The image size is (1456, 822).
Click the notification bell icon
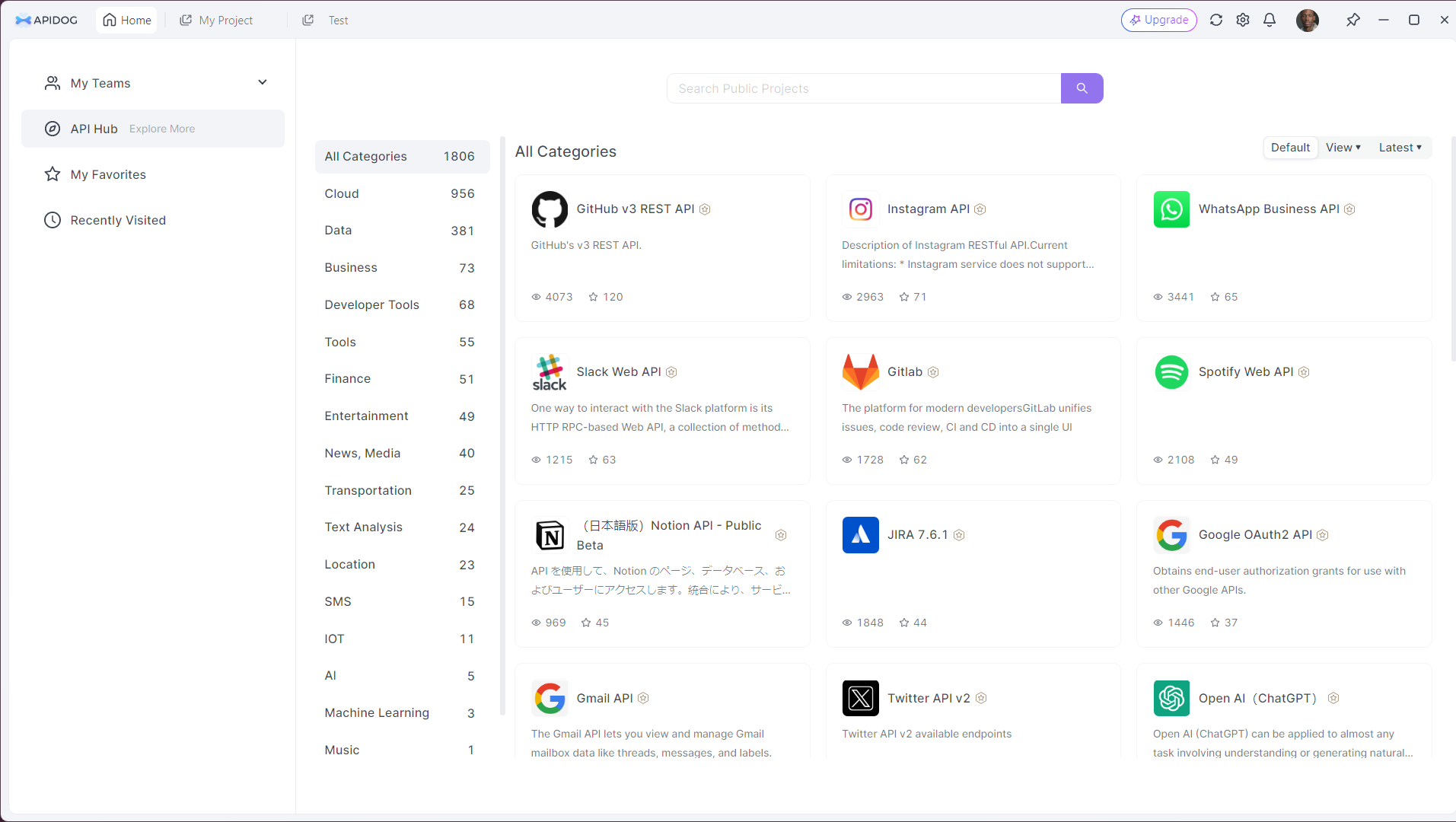coord(1269,20)
